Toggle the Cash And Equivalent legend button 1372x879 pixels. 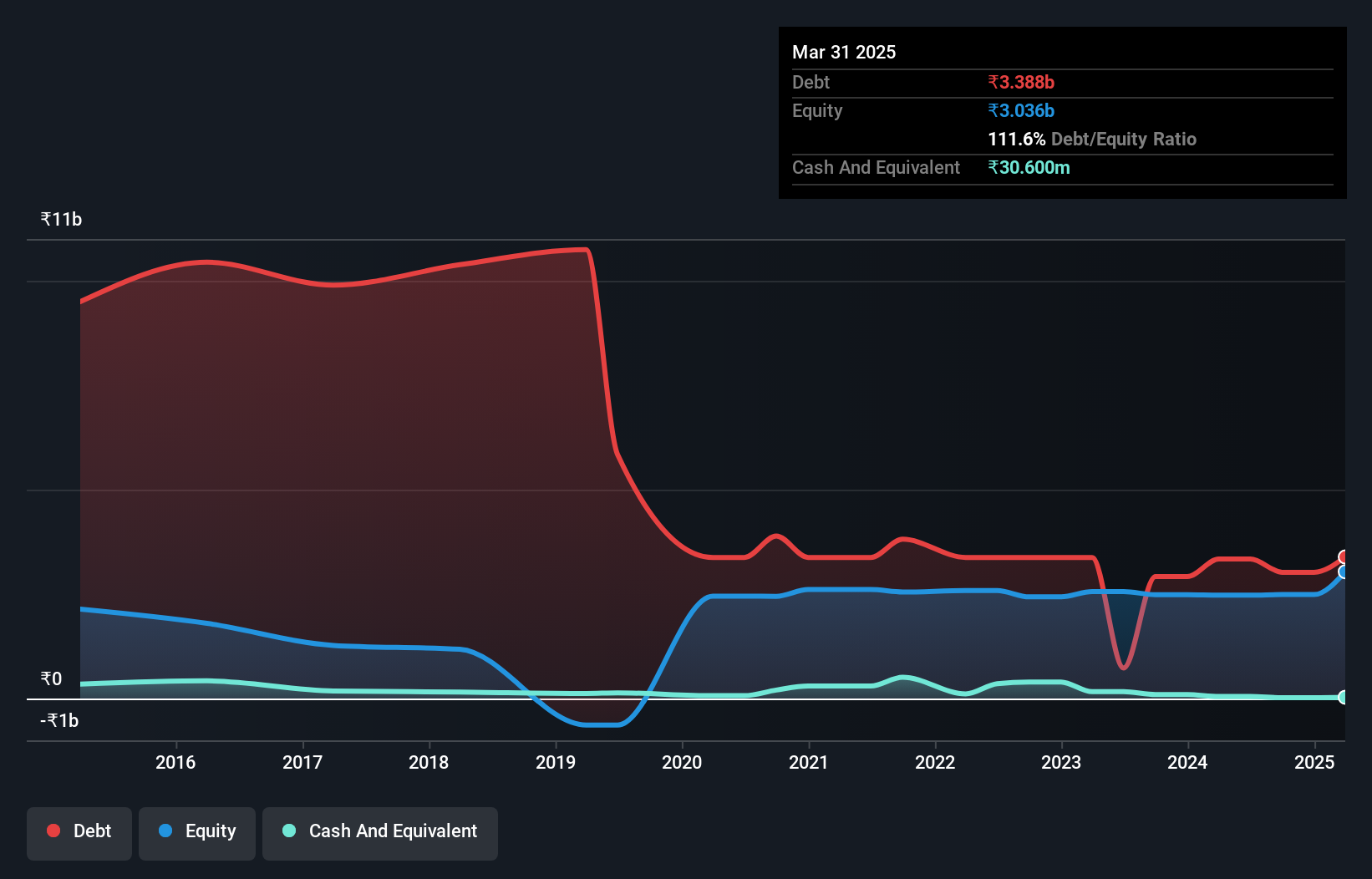pyautogui.click(x=380, y=833)
